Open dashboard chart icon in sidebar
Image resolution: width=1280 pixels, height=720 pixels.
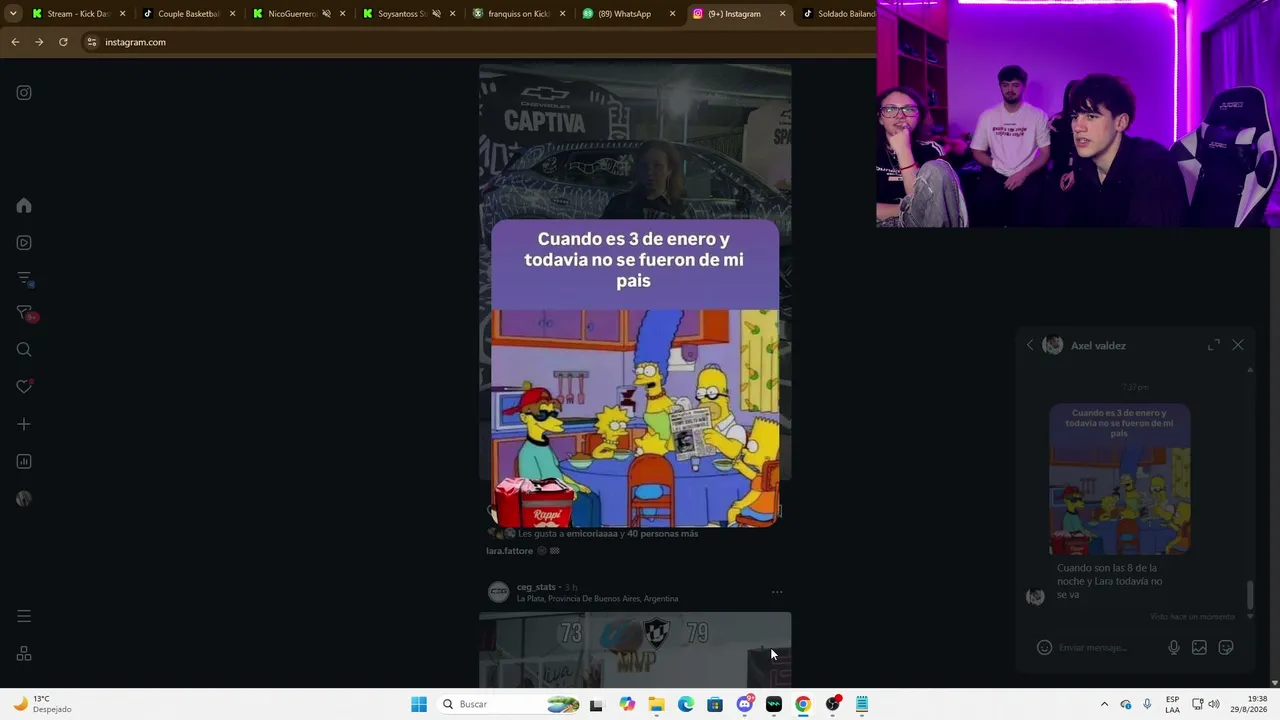pos(24,461)
